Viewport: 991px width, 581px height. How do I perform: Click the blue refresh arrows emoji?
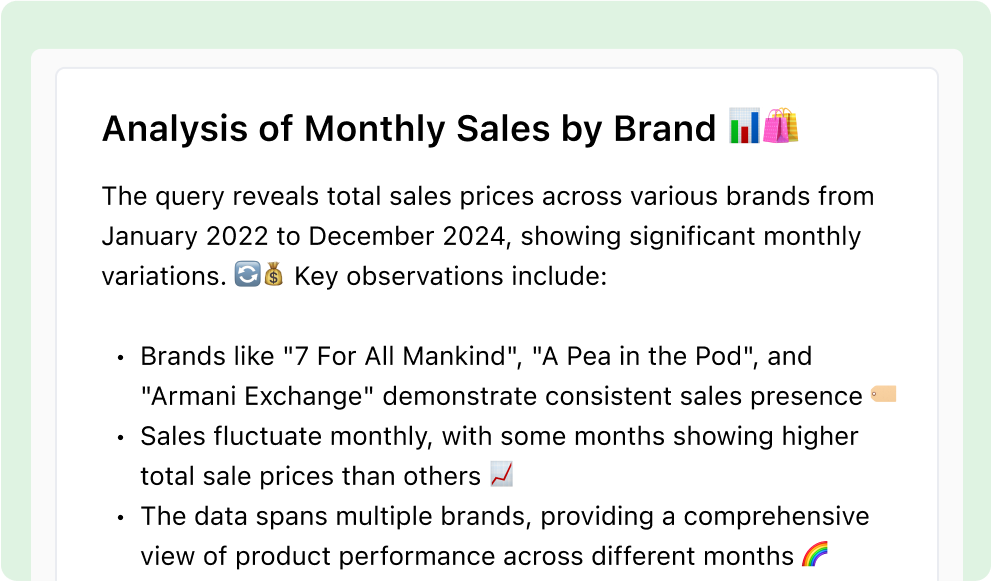point(247,275)
